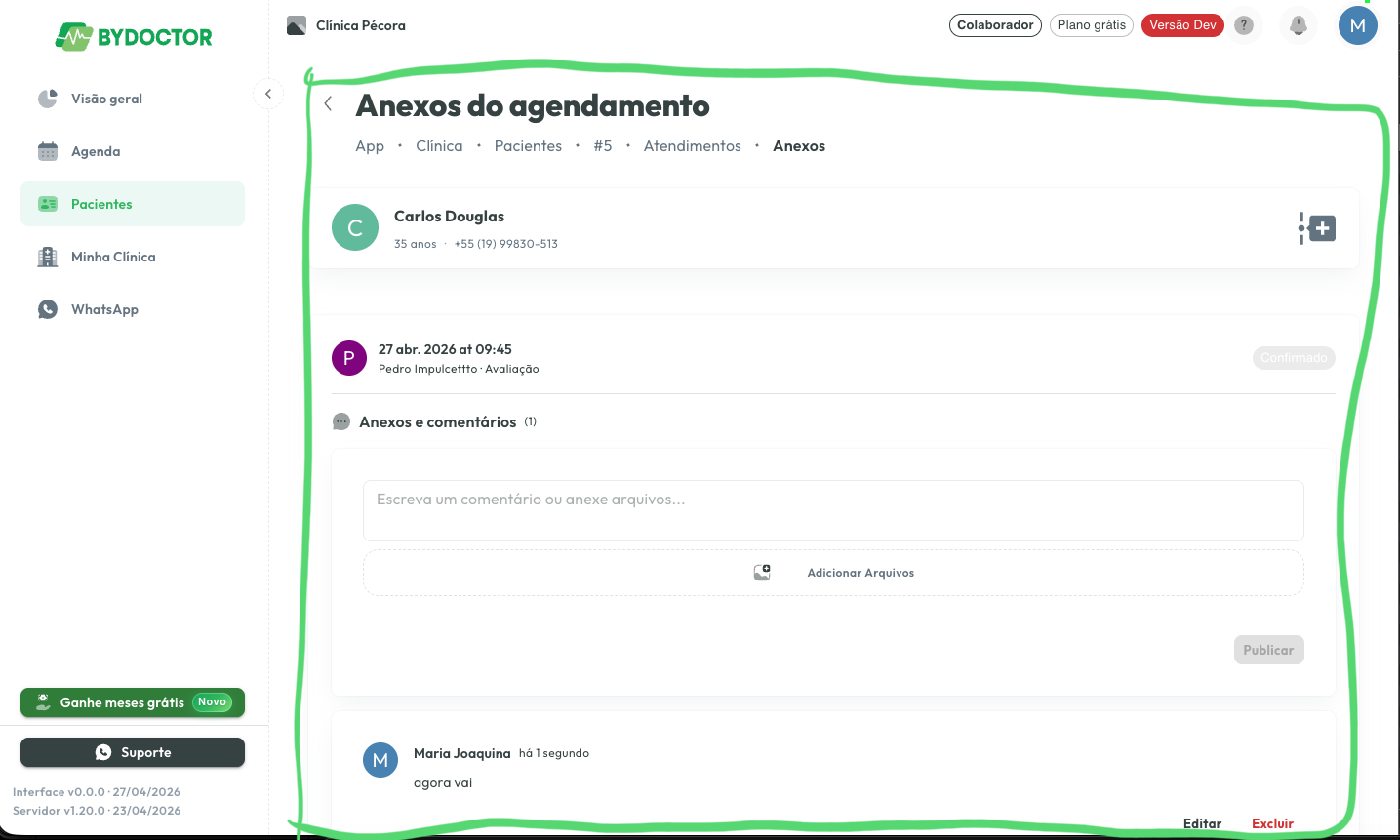The width and height of the screenshot is (1400, 840).
Task: Click the Pacientes ID card icon
Action: click(48, 204)
